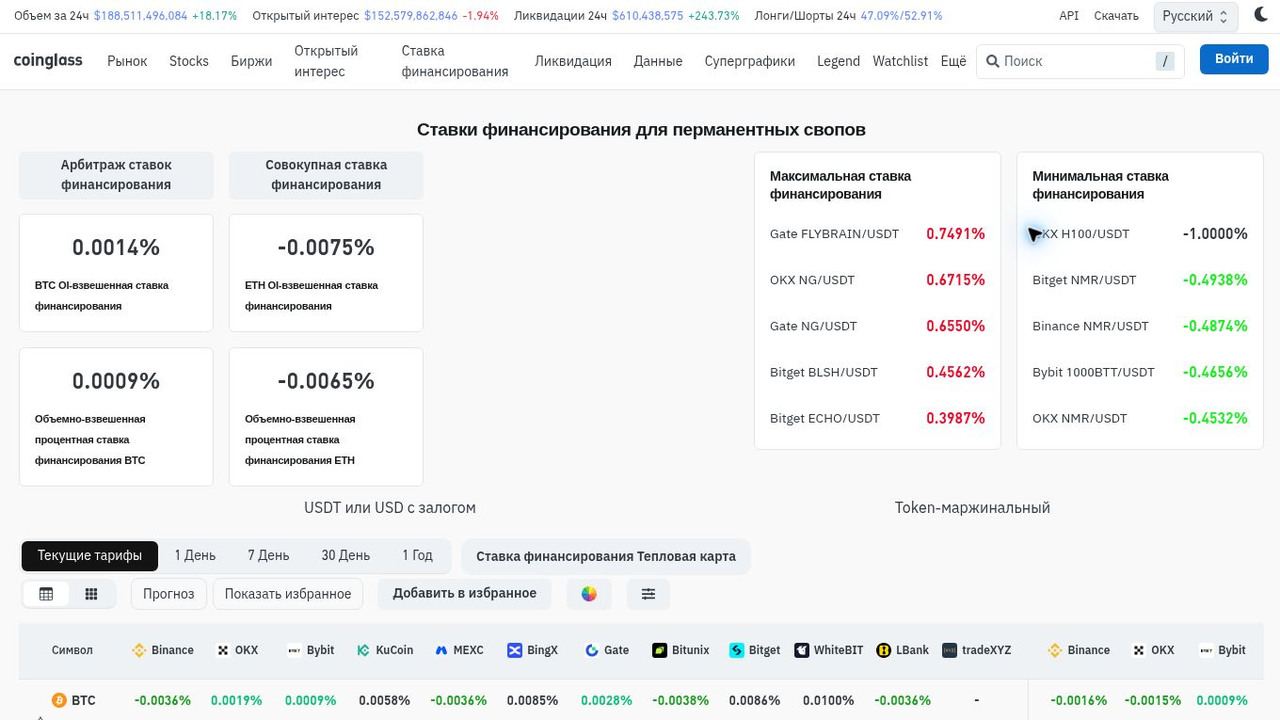Open the Русский language dropdown
Image resolution: width=1280 pixels, height=720 pixels.
pos(1195,16)
